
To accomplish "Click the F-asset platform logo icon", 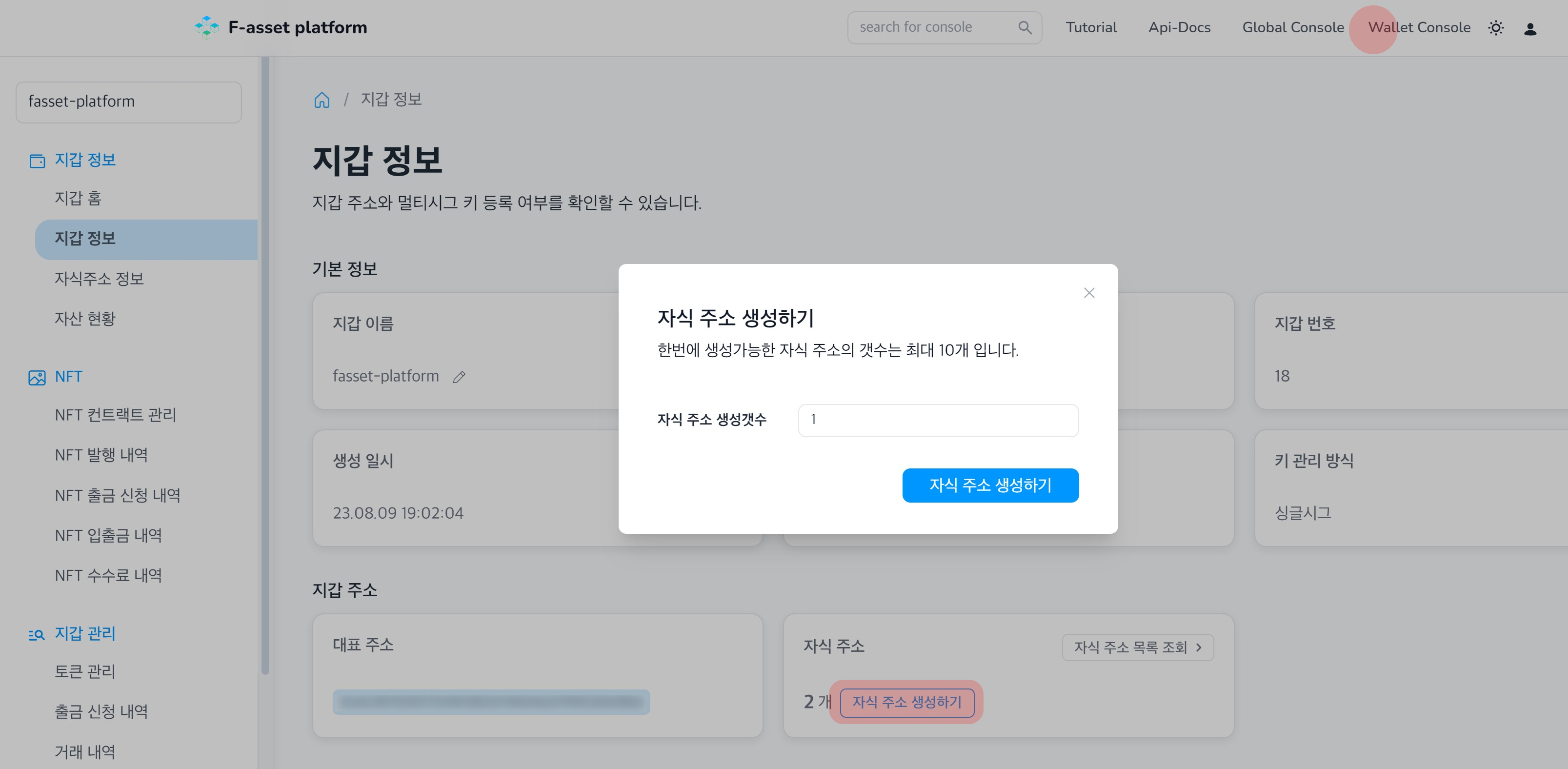I will (x=204, y=27).
